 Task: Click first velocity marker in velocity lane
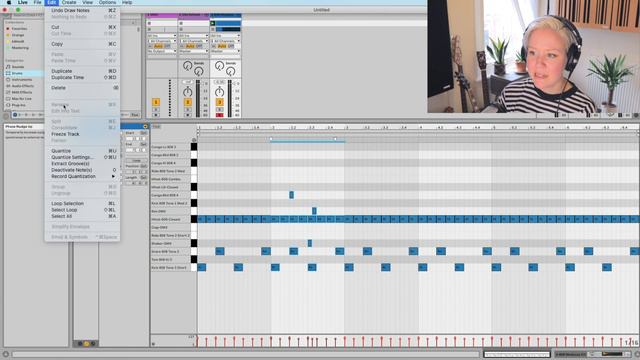point(198,341)
